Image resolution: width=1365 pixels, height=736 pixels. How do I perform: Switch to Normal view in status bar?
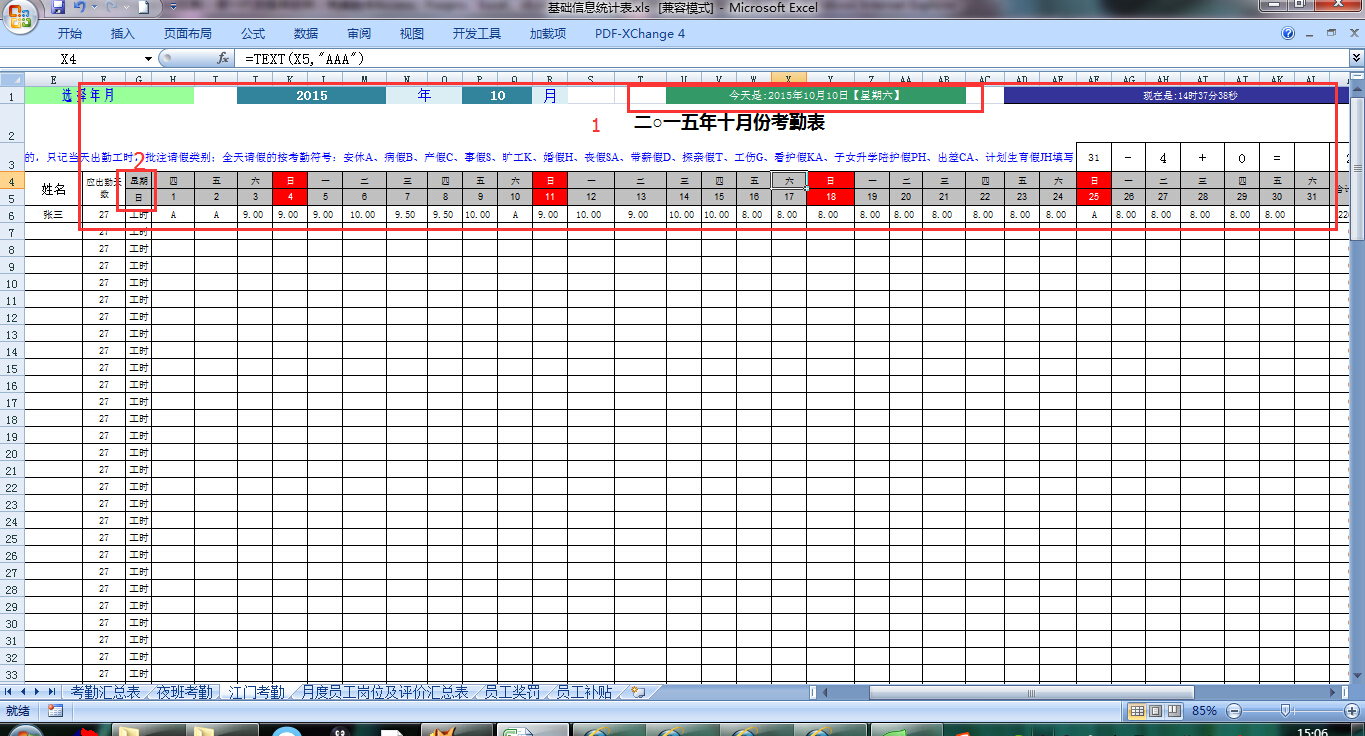click(x=1136, y=711)
